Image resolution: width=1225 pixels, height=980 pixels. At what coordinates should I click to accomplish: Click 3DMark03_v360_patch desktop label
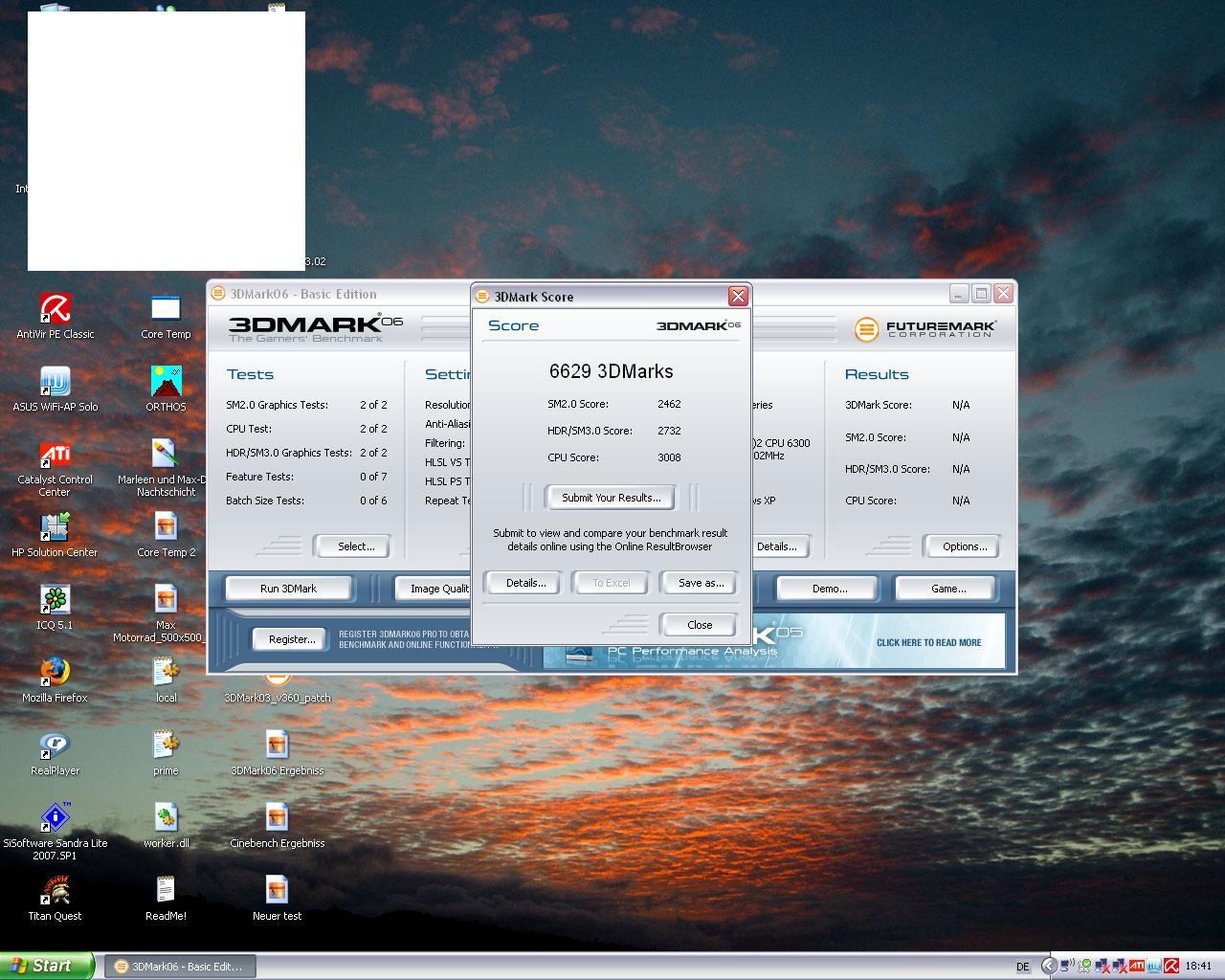277,698
